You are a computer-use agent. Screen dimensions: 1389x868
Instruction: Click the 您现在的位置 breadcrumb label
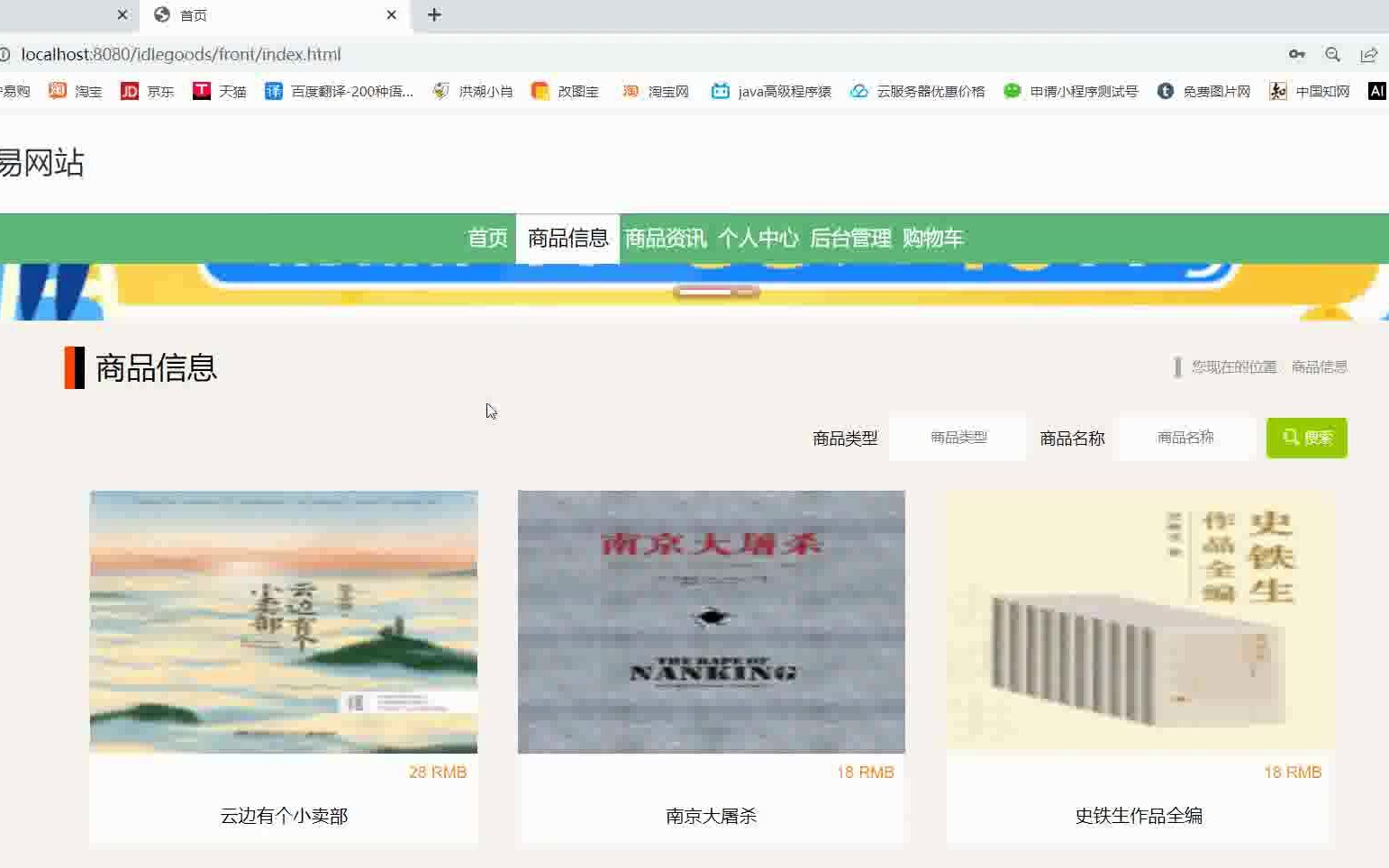1234,367
